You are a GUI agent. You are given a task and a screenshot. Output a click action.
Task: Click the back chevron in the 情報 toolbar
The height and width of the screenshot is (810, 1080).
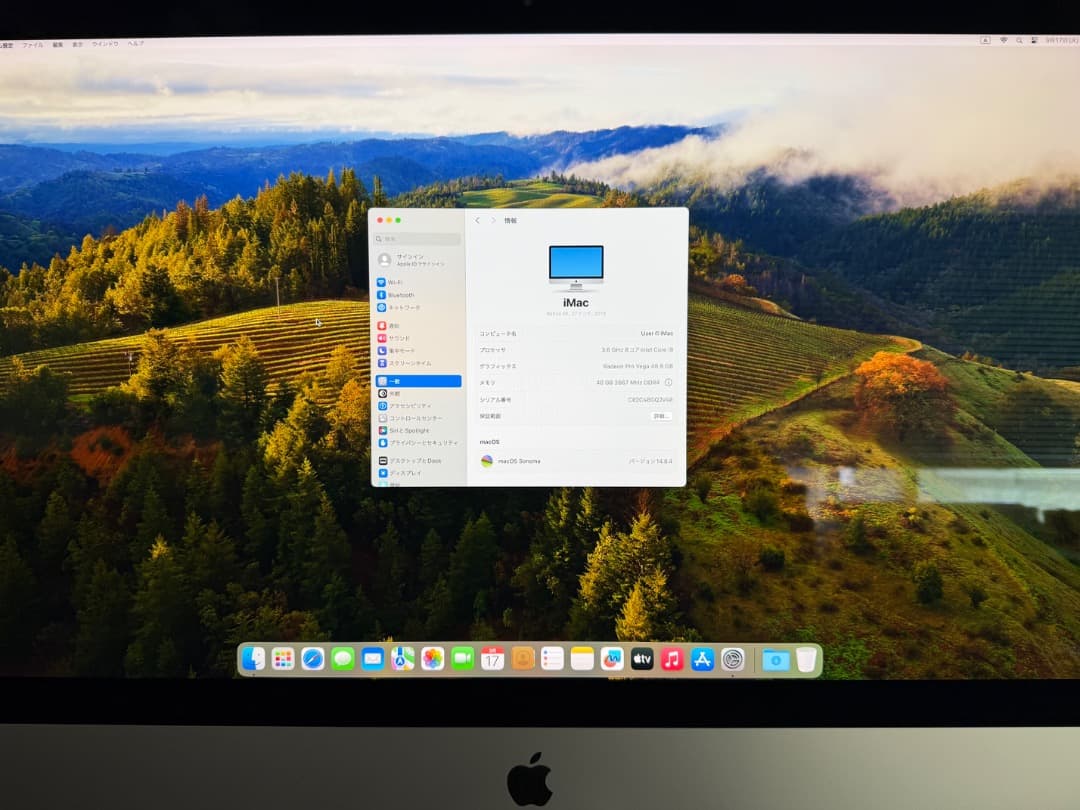[x=479, y=220]
